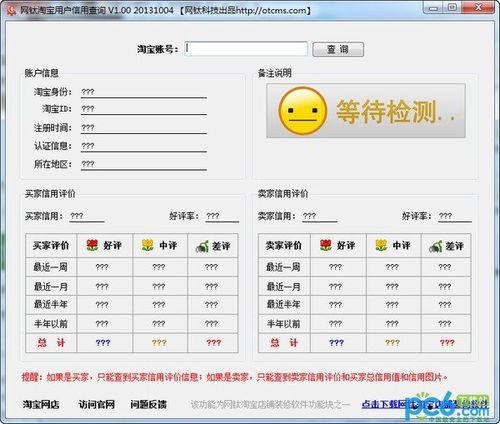Minimize the window
The height and width of the screenshot is (424, 500).
(433, 8)
